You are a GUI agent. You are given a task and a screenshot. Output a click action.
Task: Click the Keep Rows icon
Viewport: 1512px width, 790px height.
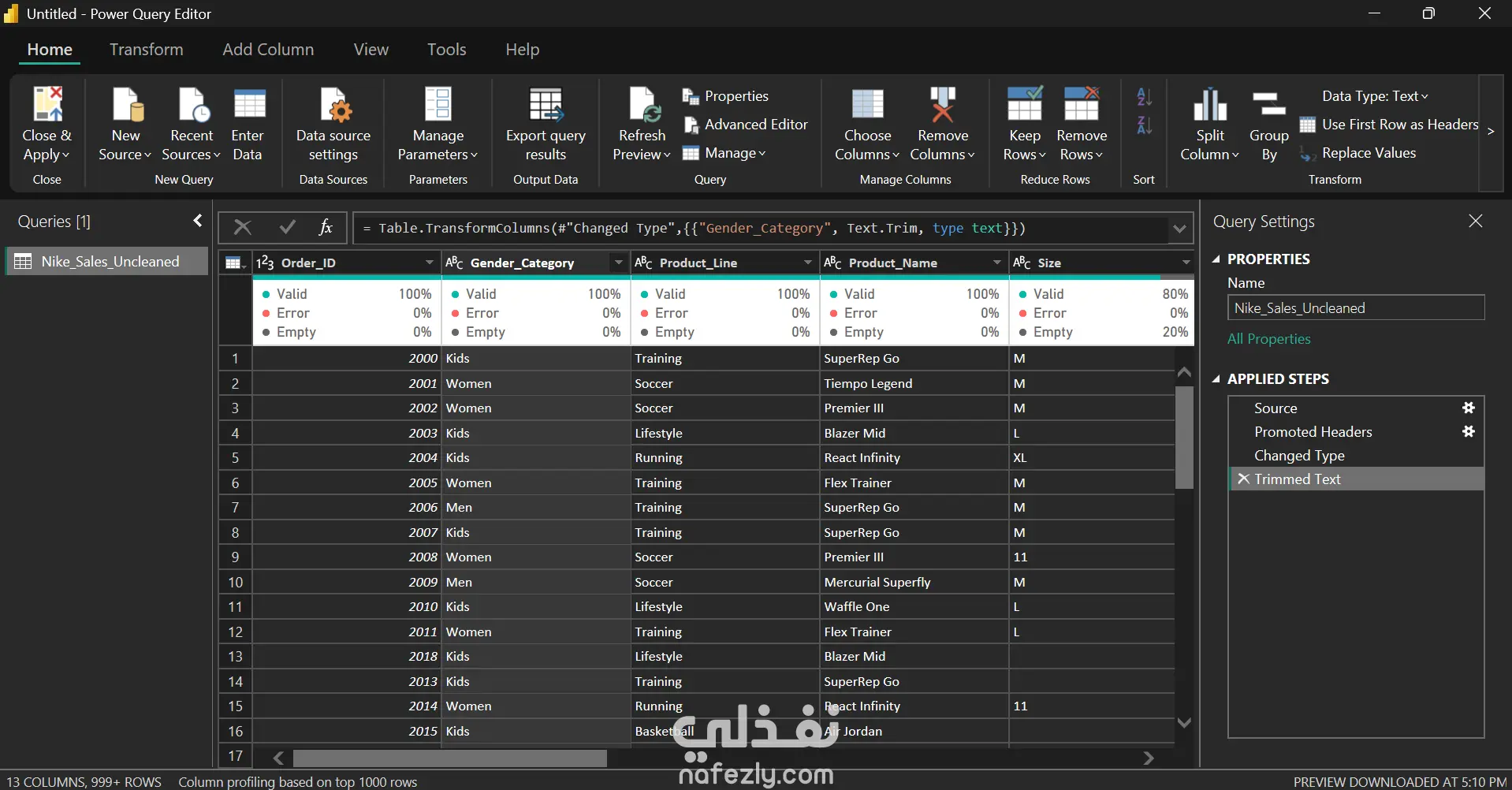click(1024, 104)
